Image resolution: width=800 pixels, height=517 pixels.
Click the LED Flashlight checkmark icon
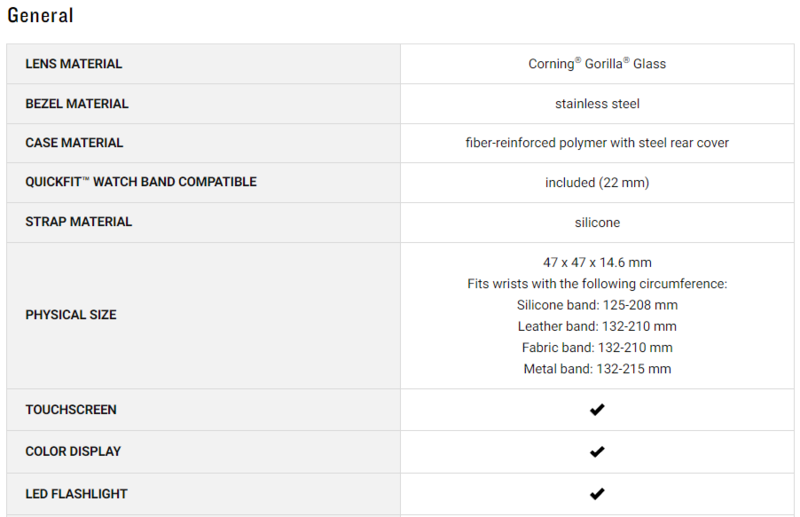(597, 494)
